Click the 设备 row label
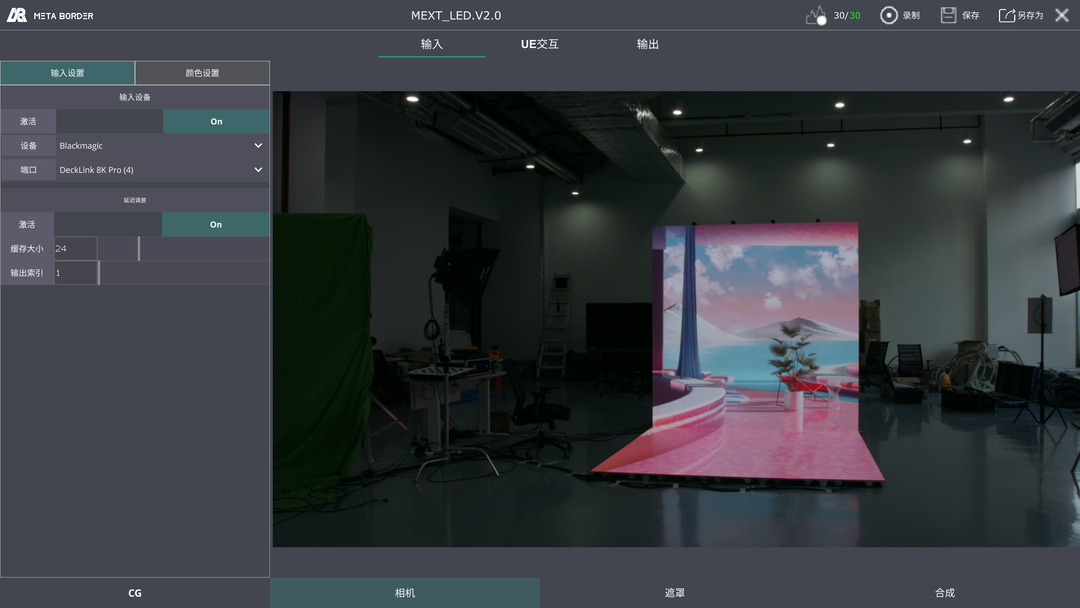The height and width of the screenshot is (608, 1080). tap(28, 145)
